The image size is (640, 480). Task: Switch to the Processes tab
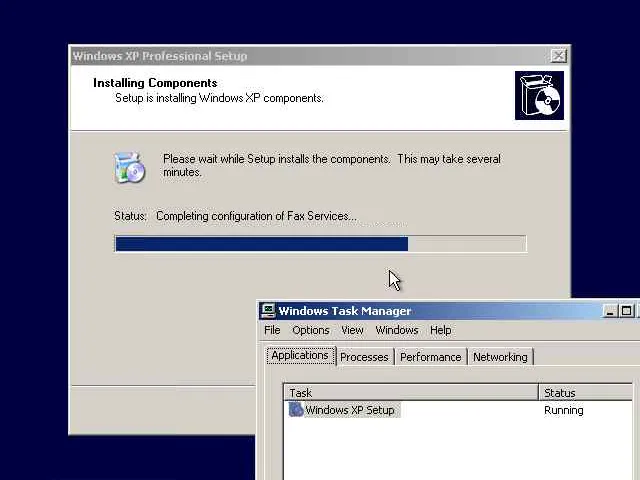pos(364,357)
